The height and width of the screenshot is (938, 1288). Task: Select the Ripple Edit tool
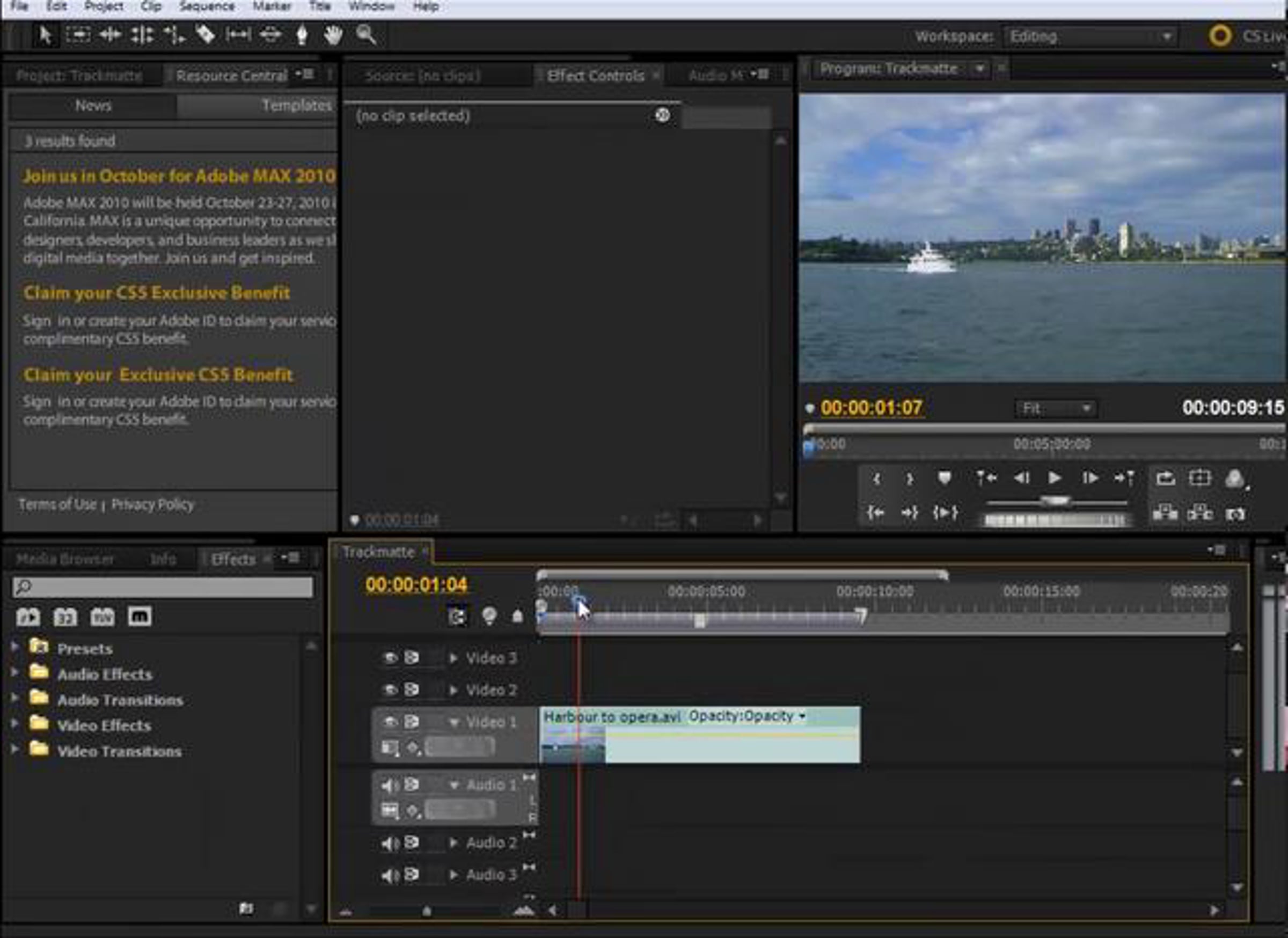click(109, 35)
